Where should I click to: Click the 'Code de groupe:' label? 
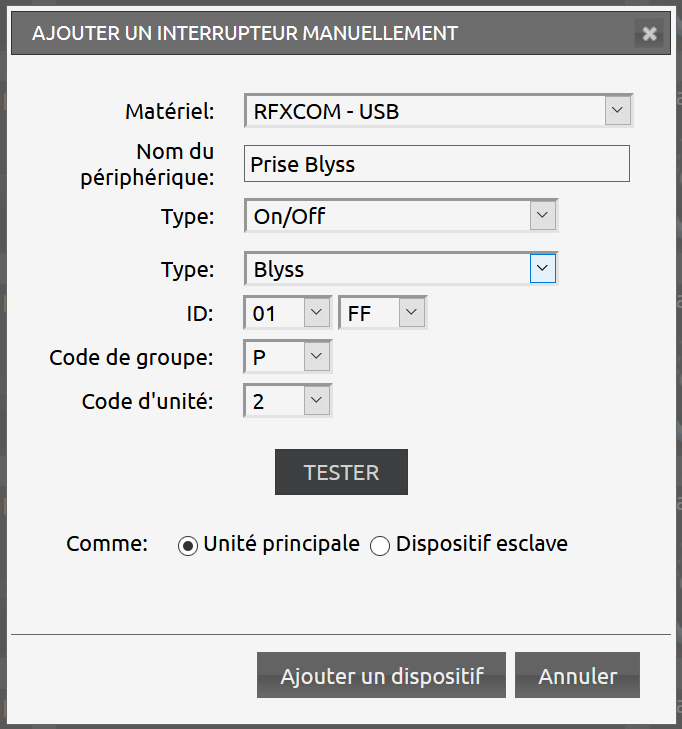131,357
